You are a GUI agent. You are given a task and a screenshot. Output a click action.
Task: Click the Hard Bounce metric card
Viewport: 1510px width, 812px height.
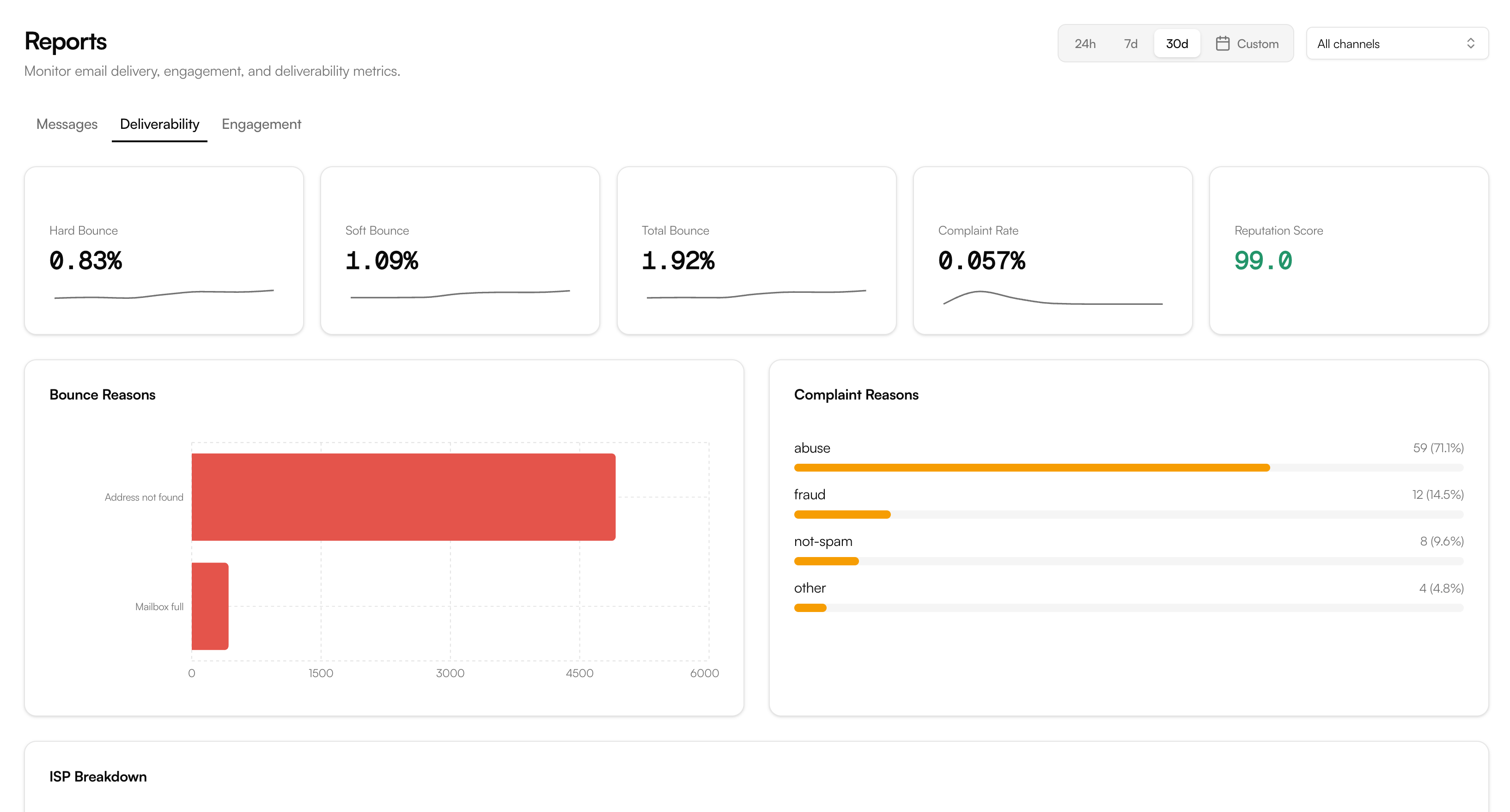point(164,251)
